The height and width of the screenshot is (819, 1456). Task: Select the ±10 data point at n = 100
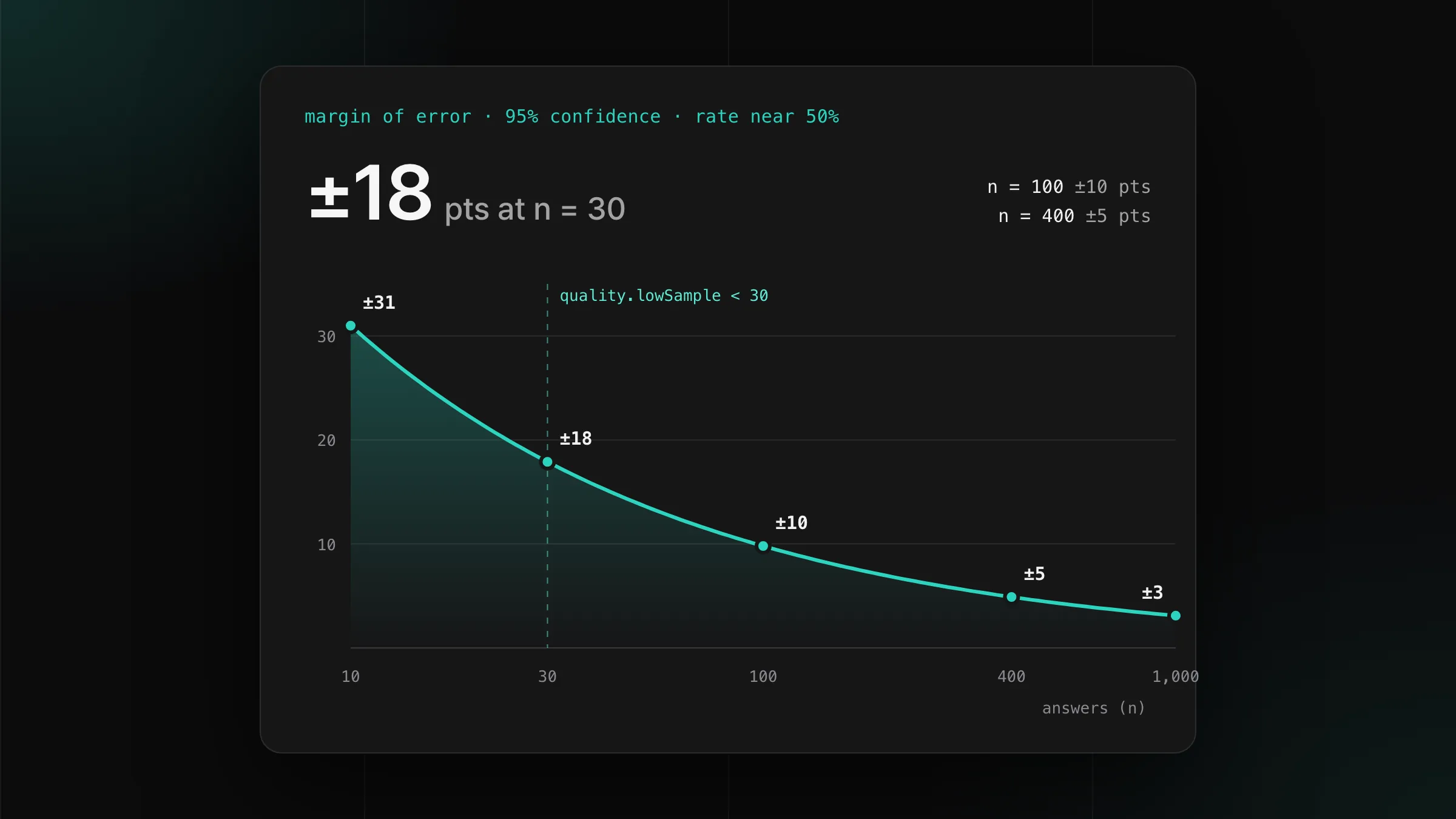(x=763, y=546)
